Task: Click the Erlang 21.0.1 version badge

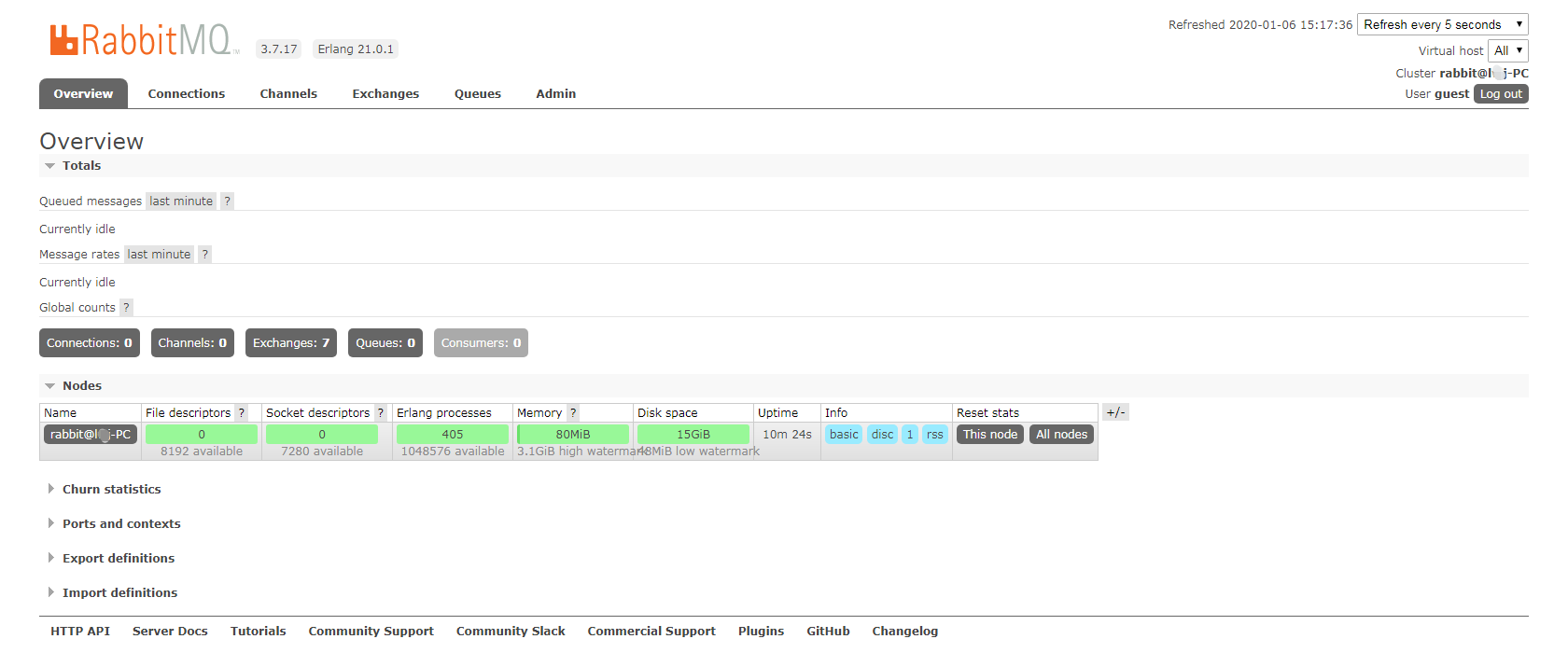Action: [356, 49]
